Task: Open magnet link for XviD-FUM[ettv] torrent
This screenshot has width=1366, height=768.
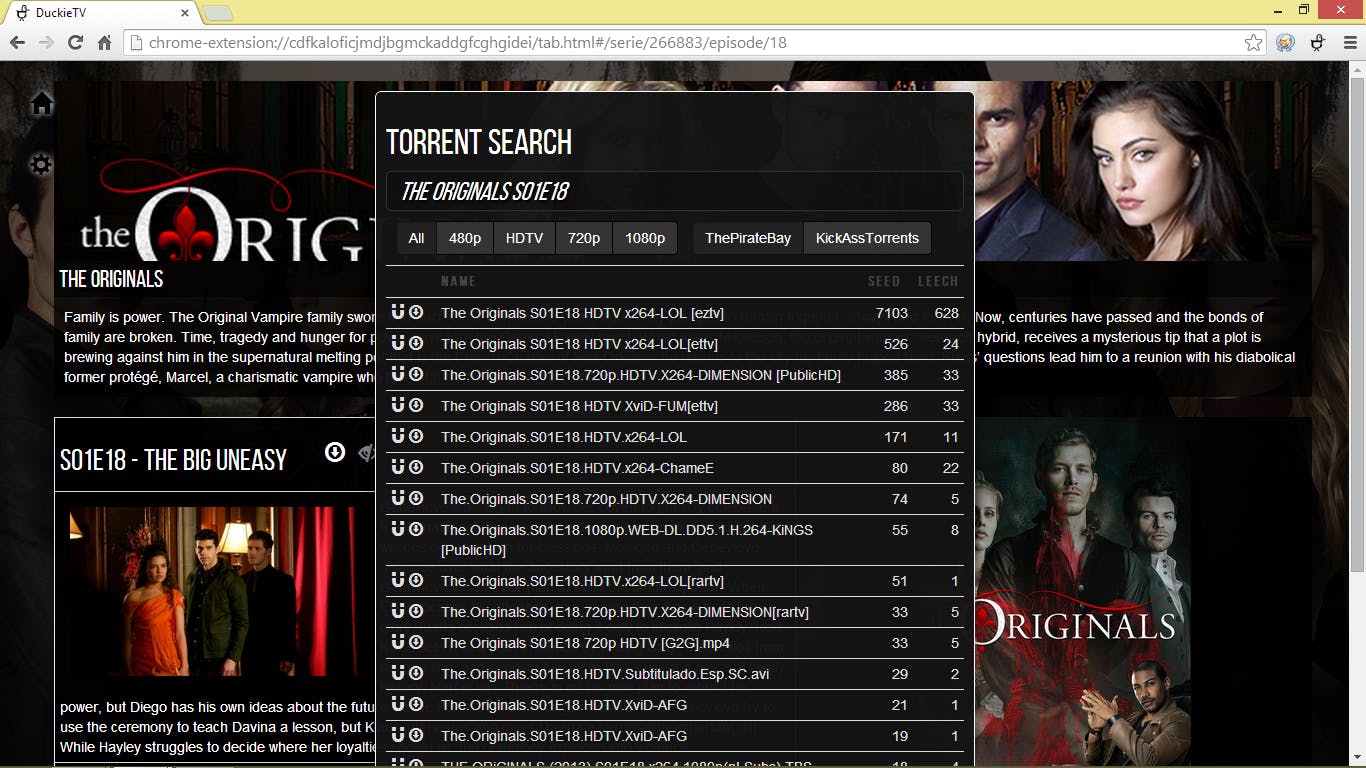Action: [397, 405]
